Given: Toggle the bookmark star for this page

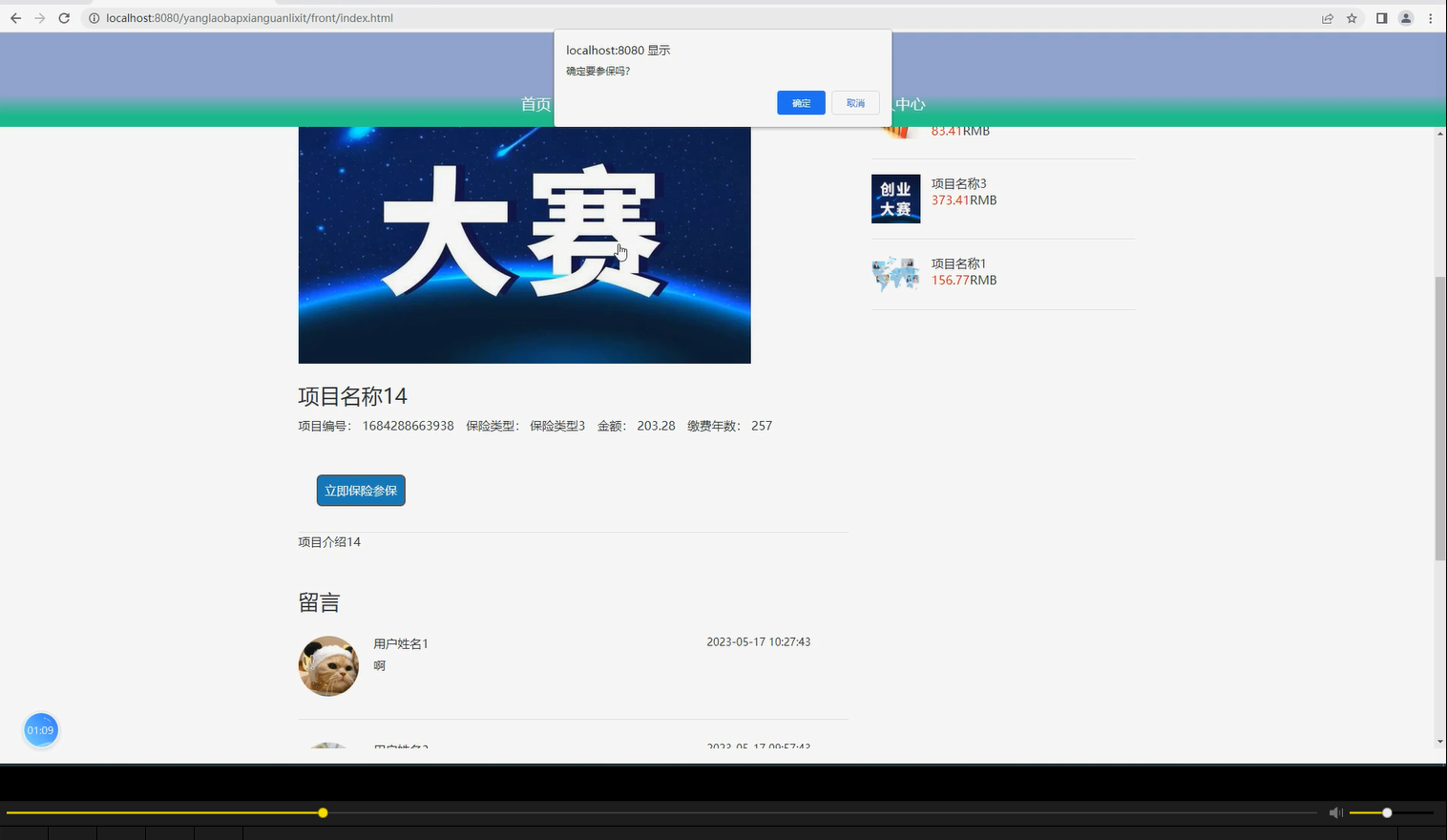Looking at the screenshot, I should 1352,17.
